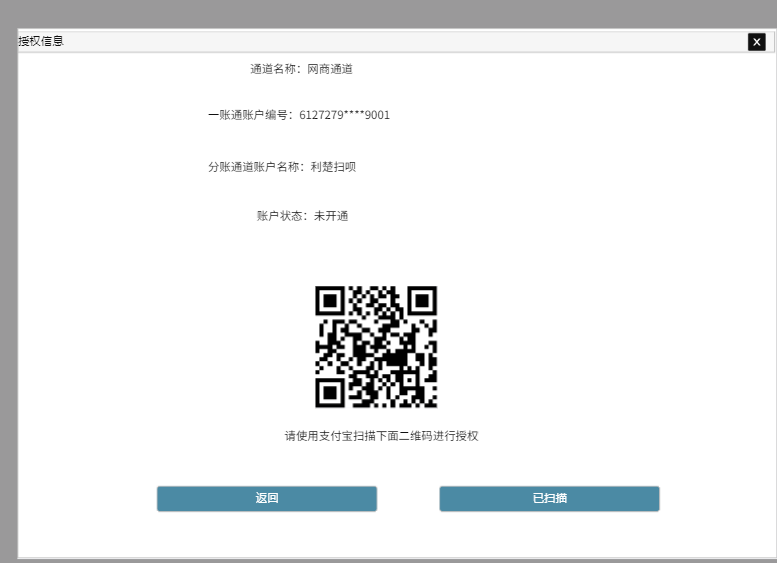Click the 分账通道账户名称 label
This screenshot has height=563, width=777.
[256, 167]
